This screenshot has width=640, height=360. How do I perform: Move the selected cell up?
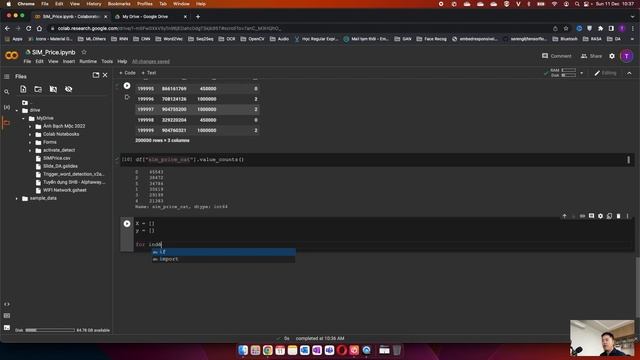pos(564,216)
